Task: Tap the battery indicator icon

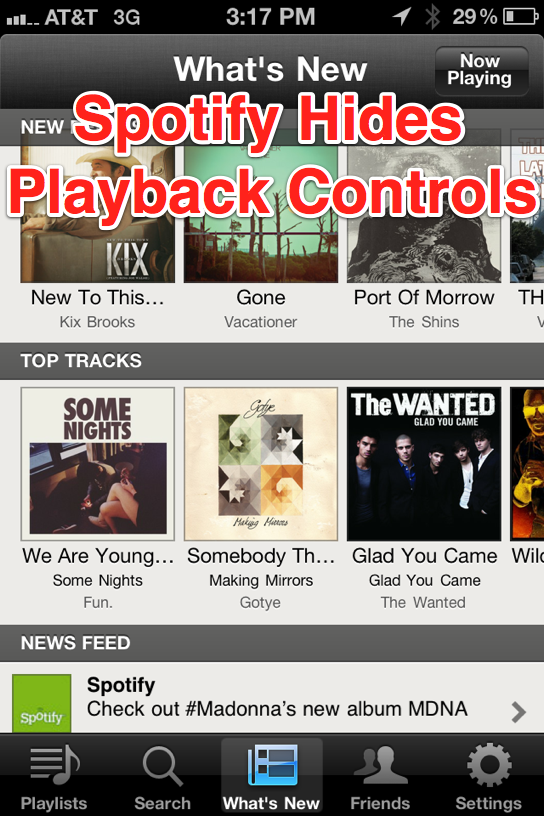Action: click(521, 17)
